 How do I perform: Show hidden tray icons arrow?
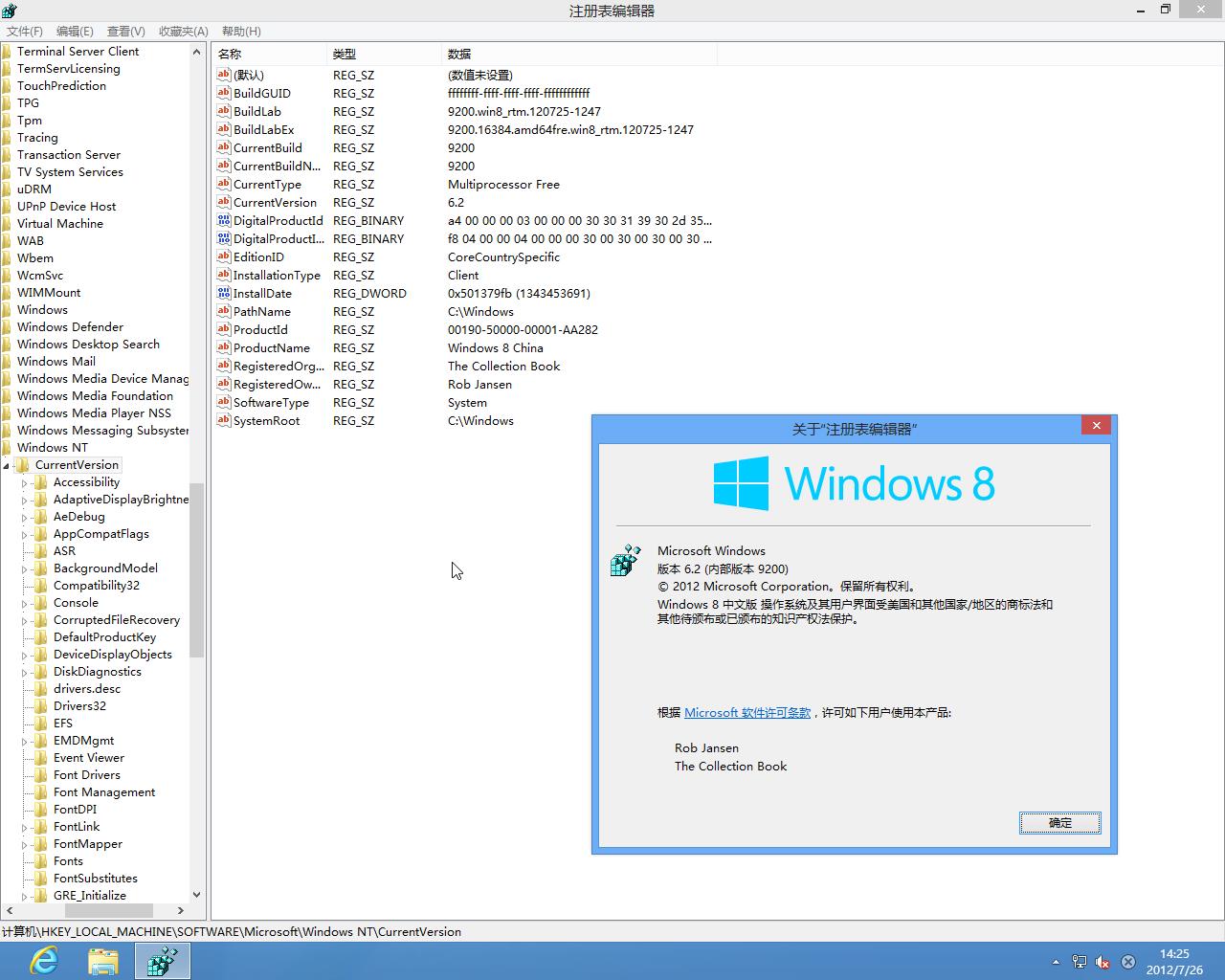pyautogui.click(x=1056, y=962)
